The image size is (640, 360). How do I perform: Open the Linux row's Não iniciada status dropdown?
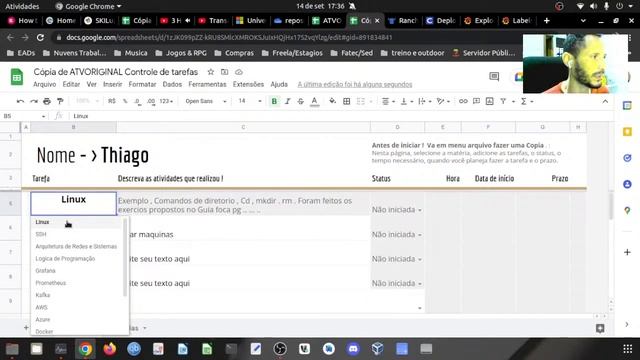pyautogui.click(x=420, y=210)
